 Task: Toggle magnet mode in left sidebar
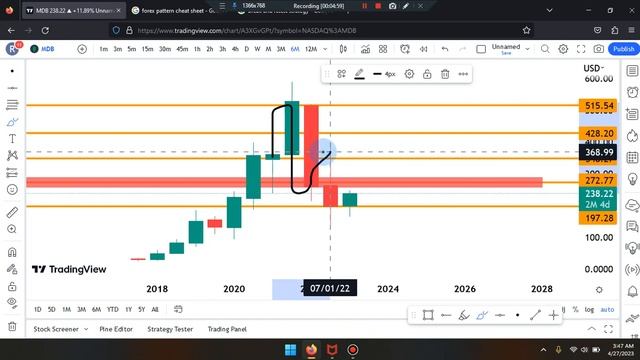tap(12, 252)
